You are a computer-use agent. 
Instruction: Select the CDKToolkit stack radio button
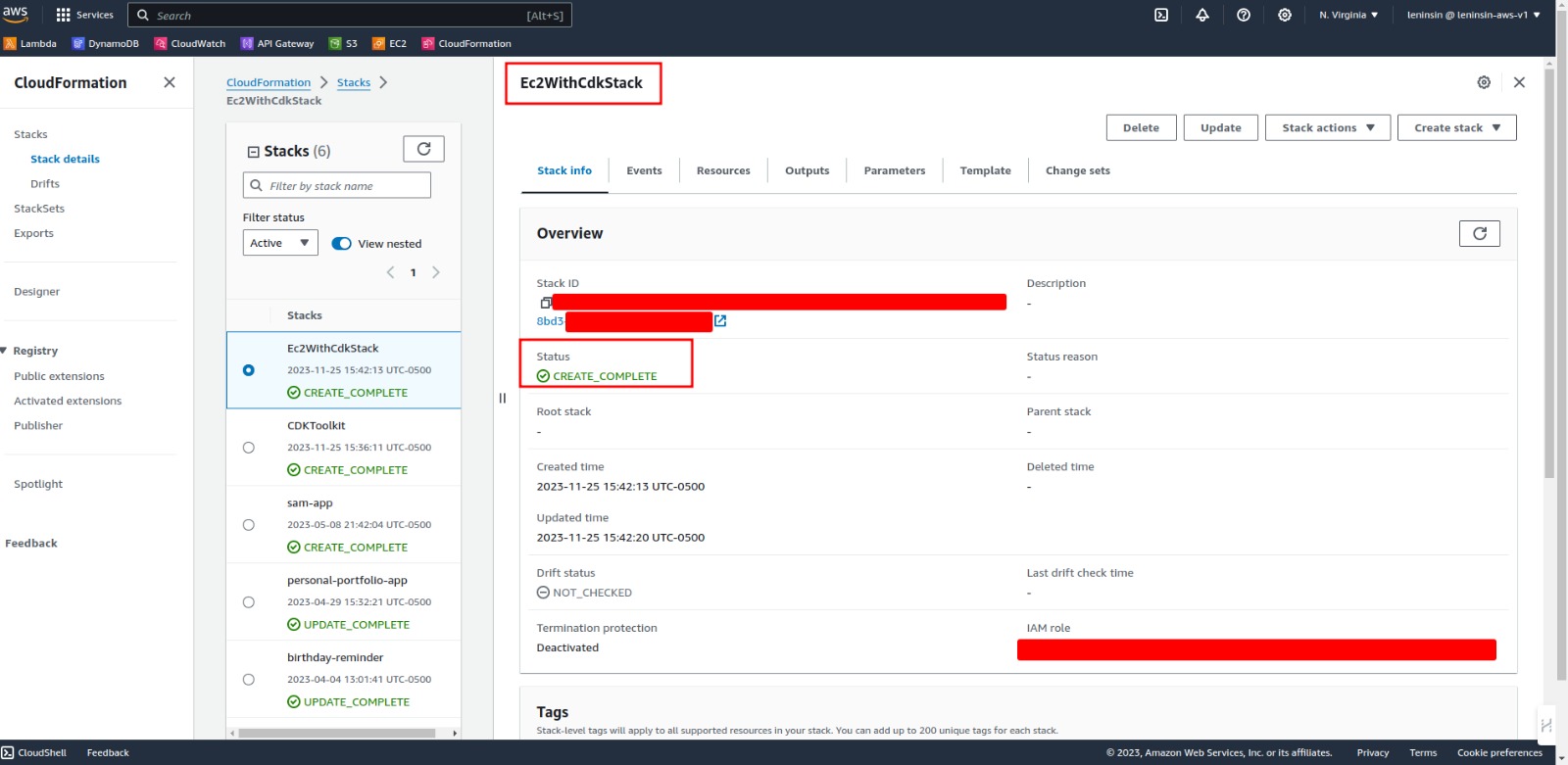tap(249, 448)
